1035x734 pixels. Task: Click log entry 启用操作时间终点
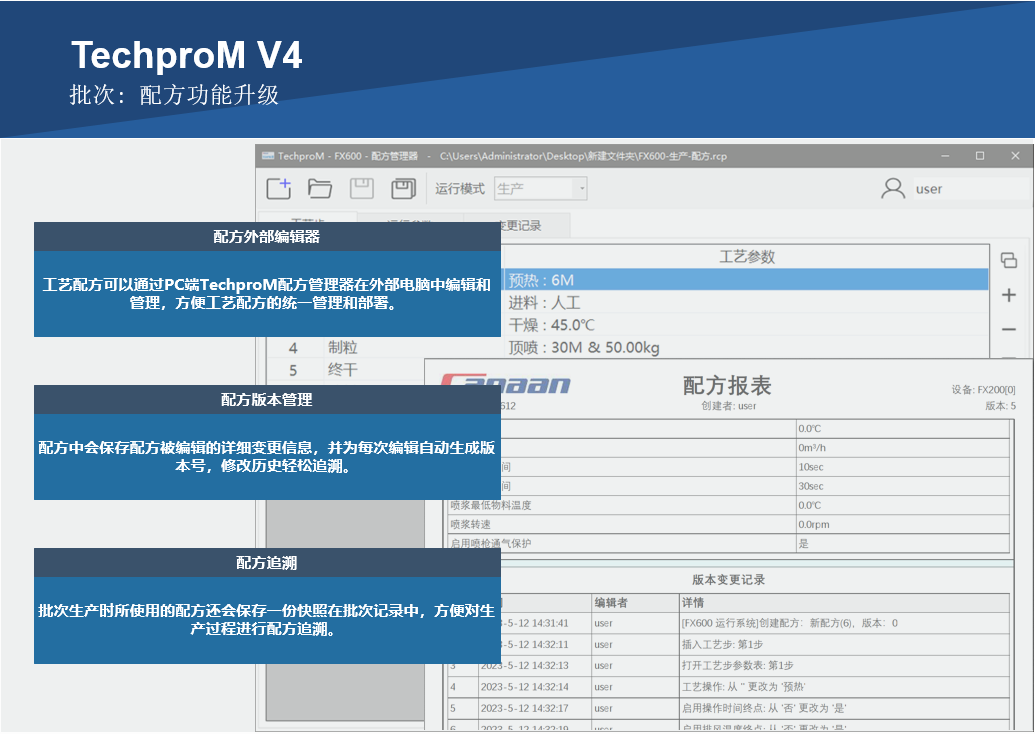764,708
